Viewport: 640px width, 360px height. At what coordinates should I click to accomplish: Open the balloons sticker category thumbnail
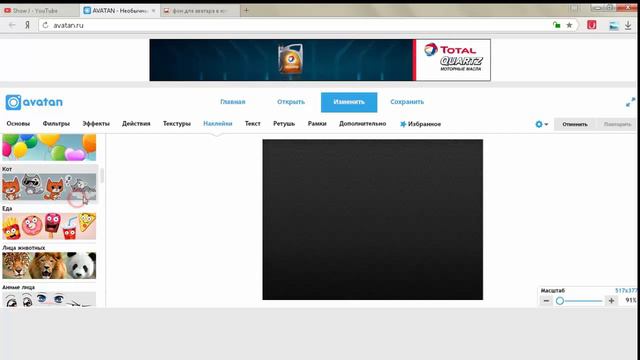pyautogui.click(x=49, y=147)
